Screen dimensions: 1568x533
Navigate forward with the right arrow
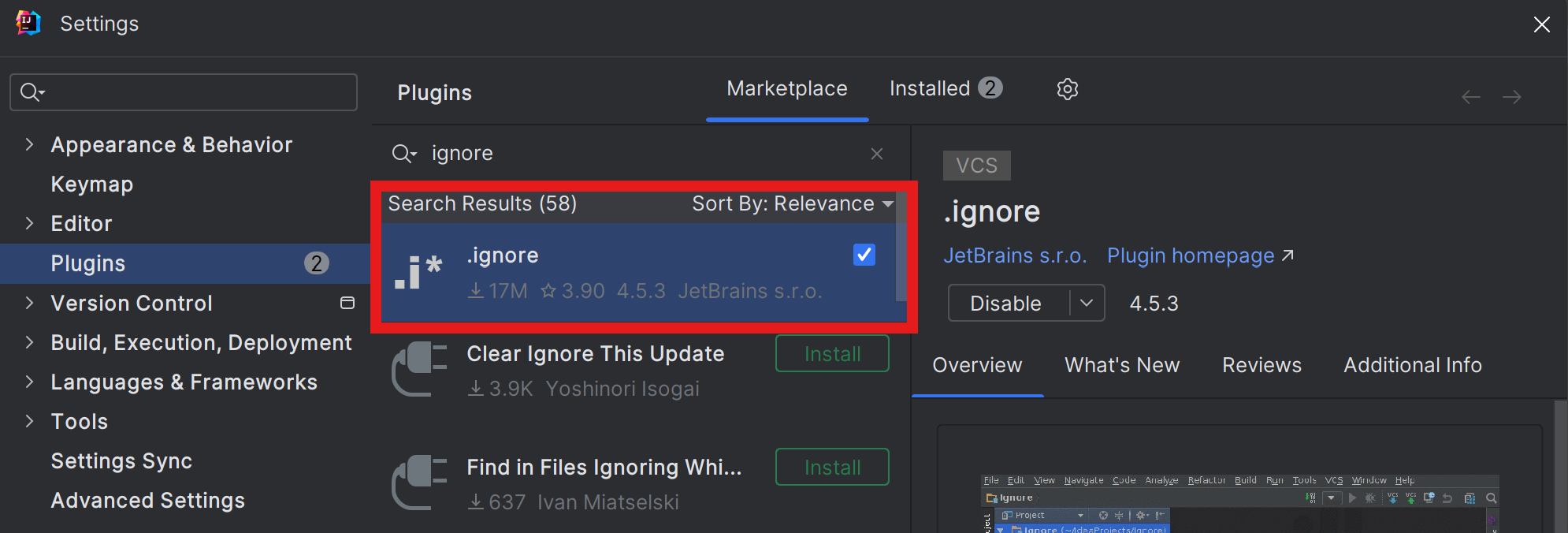[1511, 98]
